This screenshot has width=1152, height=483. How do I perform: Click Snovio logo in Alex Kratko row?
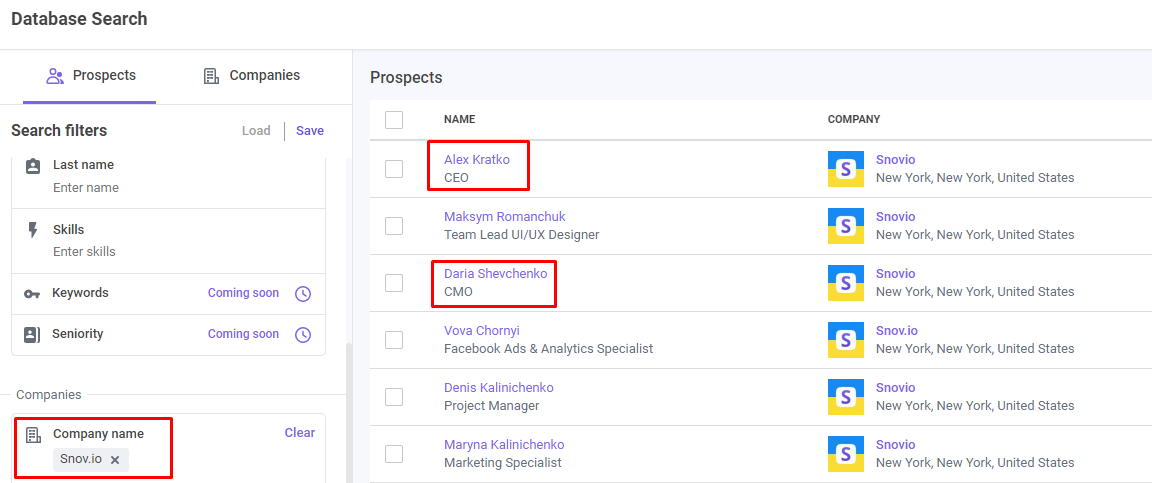846,169
